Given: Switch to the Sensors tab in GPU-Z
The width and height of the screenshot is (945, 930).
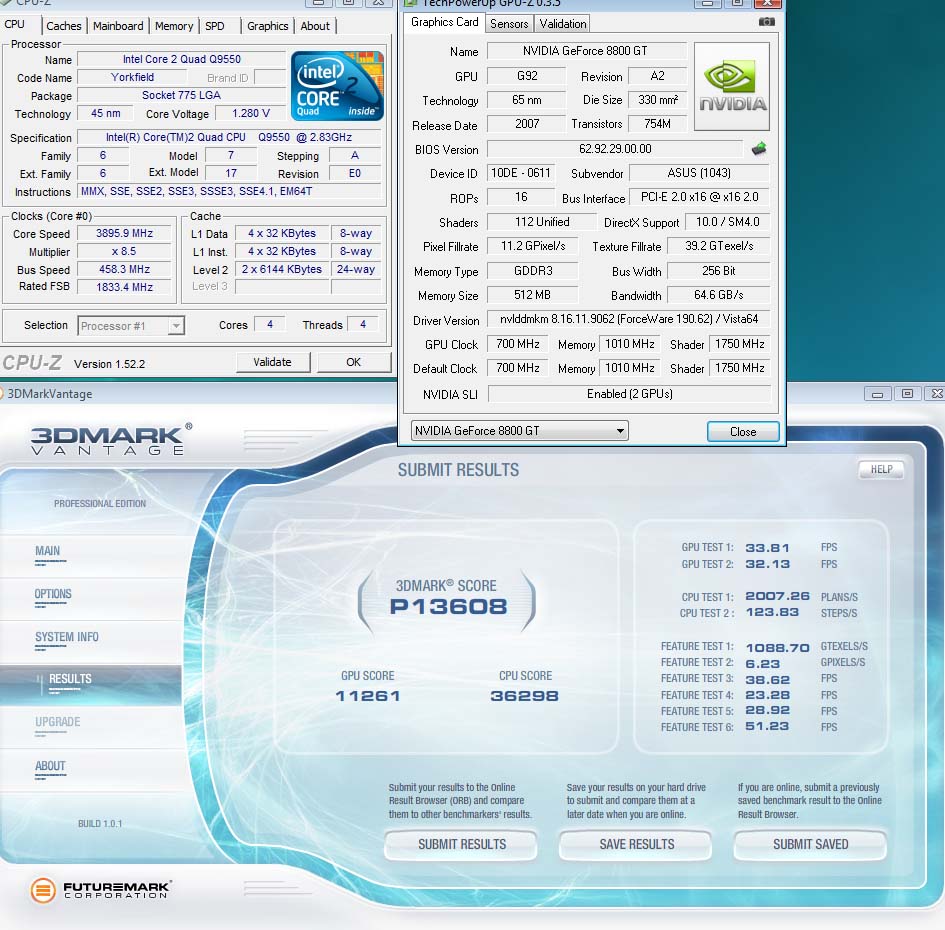Looking at the screenshot, I should pos(509,24).
